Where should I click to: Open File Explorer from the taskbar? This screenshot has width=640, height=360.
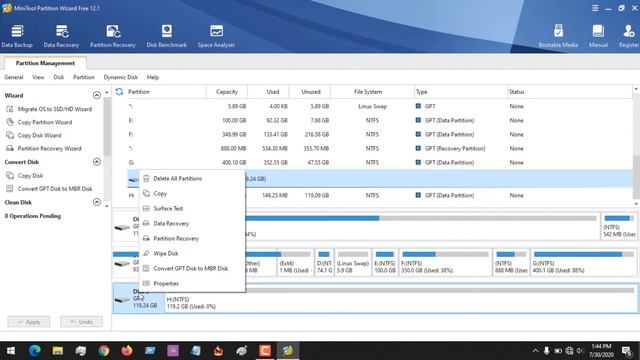58,351
